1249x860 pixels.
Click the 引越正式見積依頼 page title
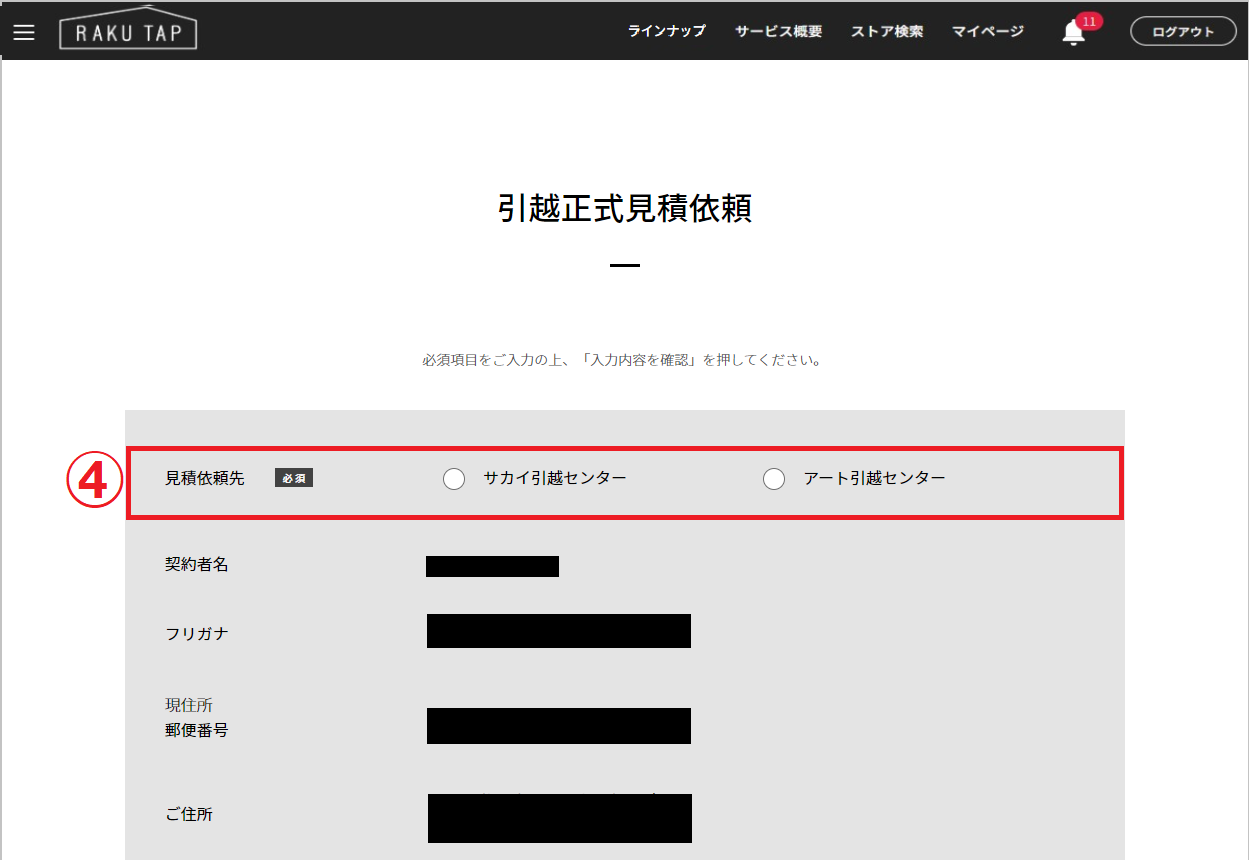625,208
